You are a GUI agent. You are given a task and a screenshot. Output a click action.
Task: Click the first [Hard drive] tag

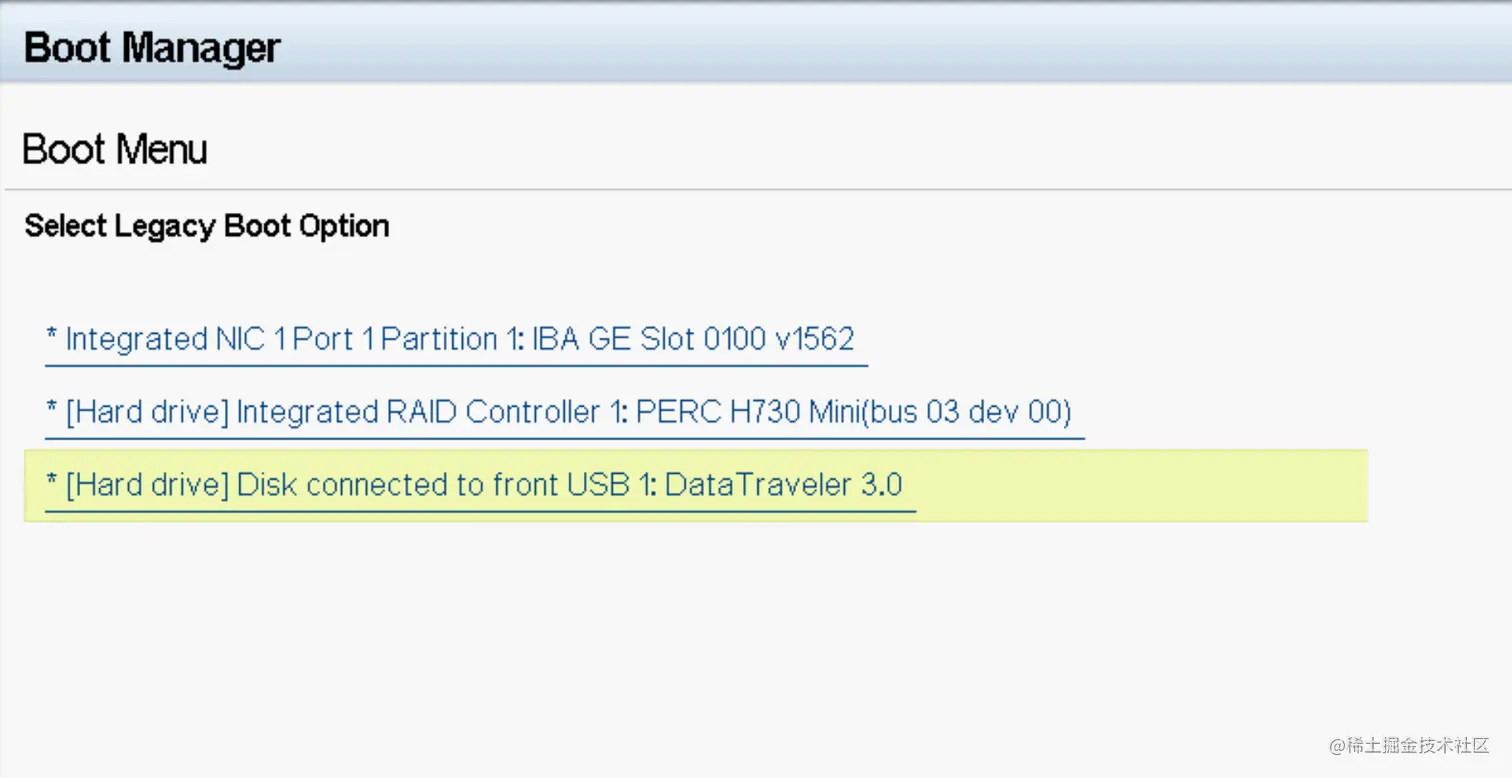pos(147,412)
